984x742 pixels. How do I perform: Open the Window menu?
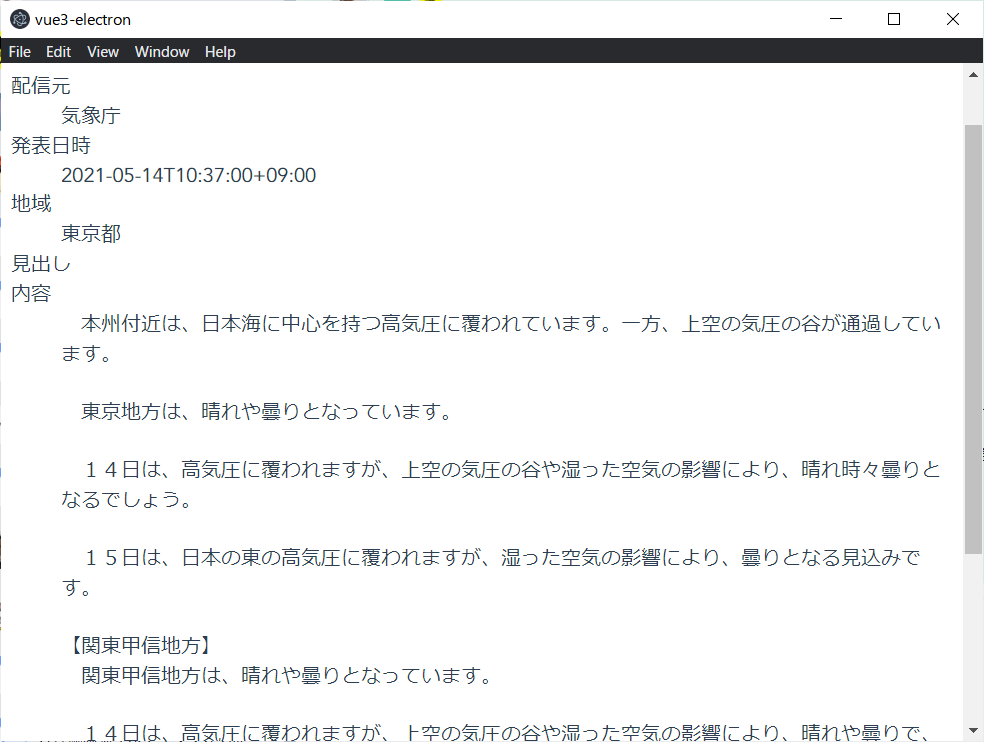161,51
